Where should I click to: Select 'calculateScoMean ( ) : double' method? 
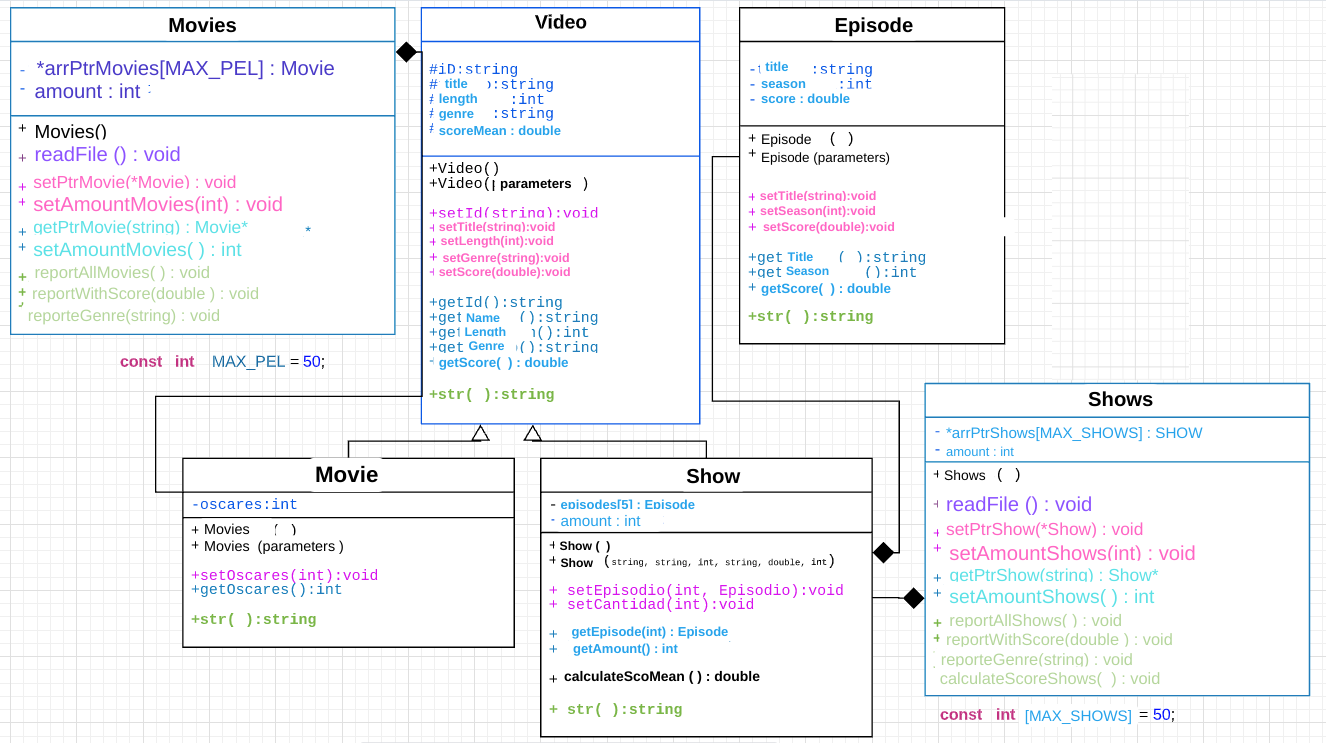pos(661,677)
